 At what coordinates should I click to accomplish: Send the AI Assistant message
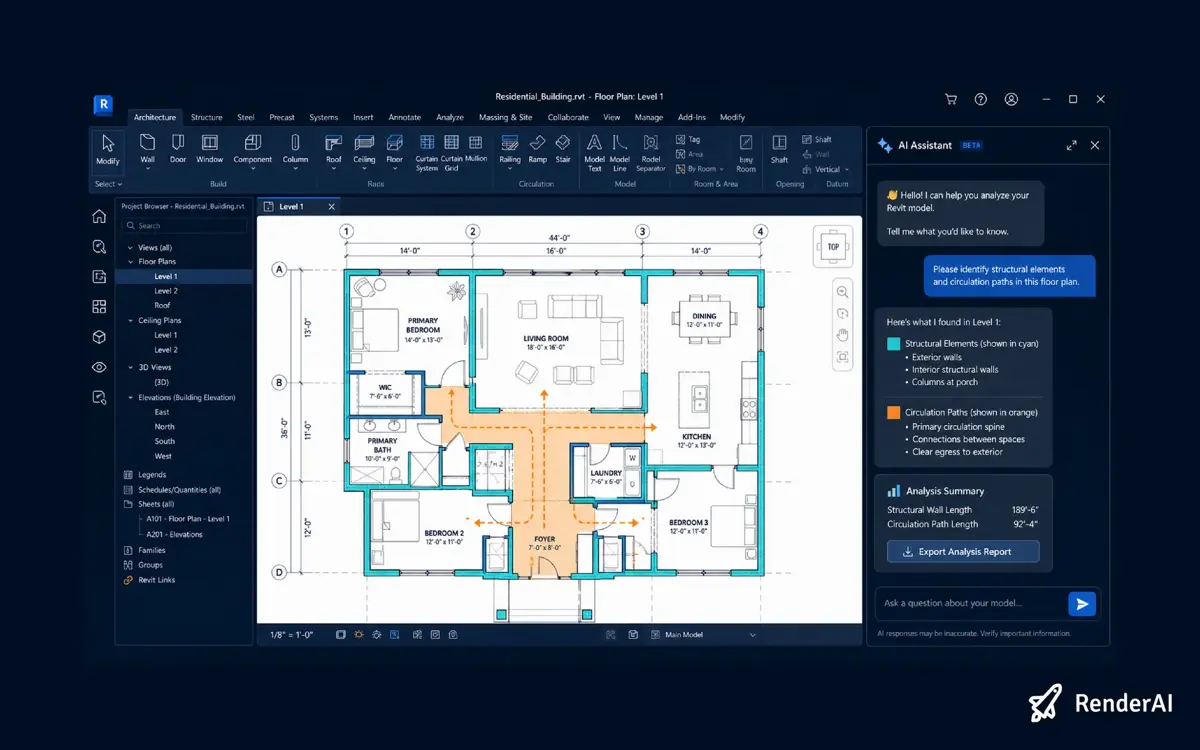point(1081,603)
